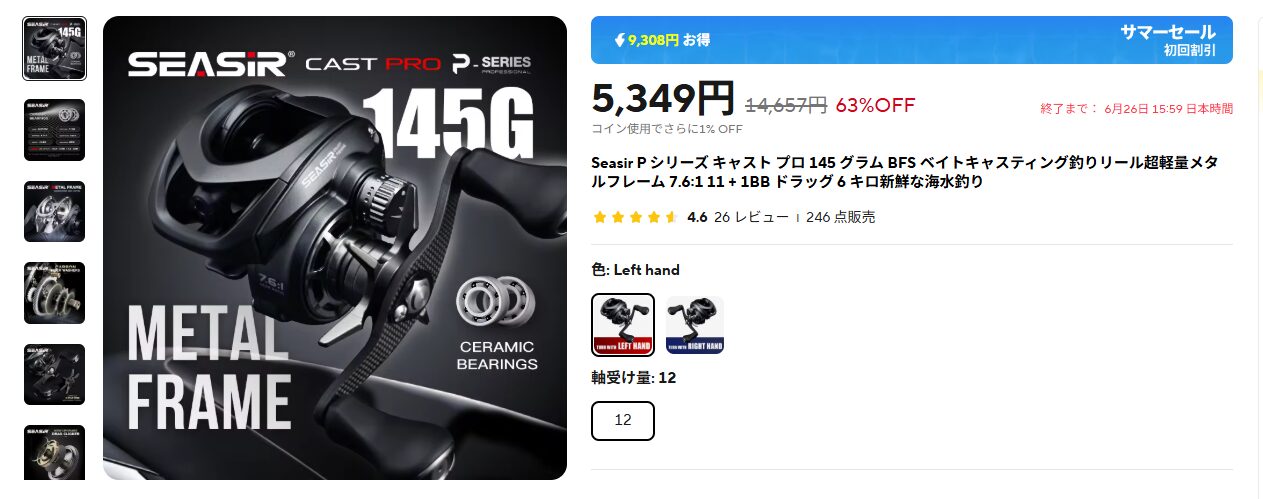Image resolution: width=1263 pixels, height=499 pixels.
Task: View the ceramic bearings specs thumbnail
Action: point(54,130)
